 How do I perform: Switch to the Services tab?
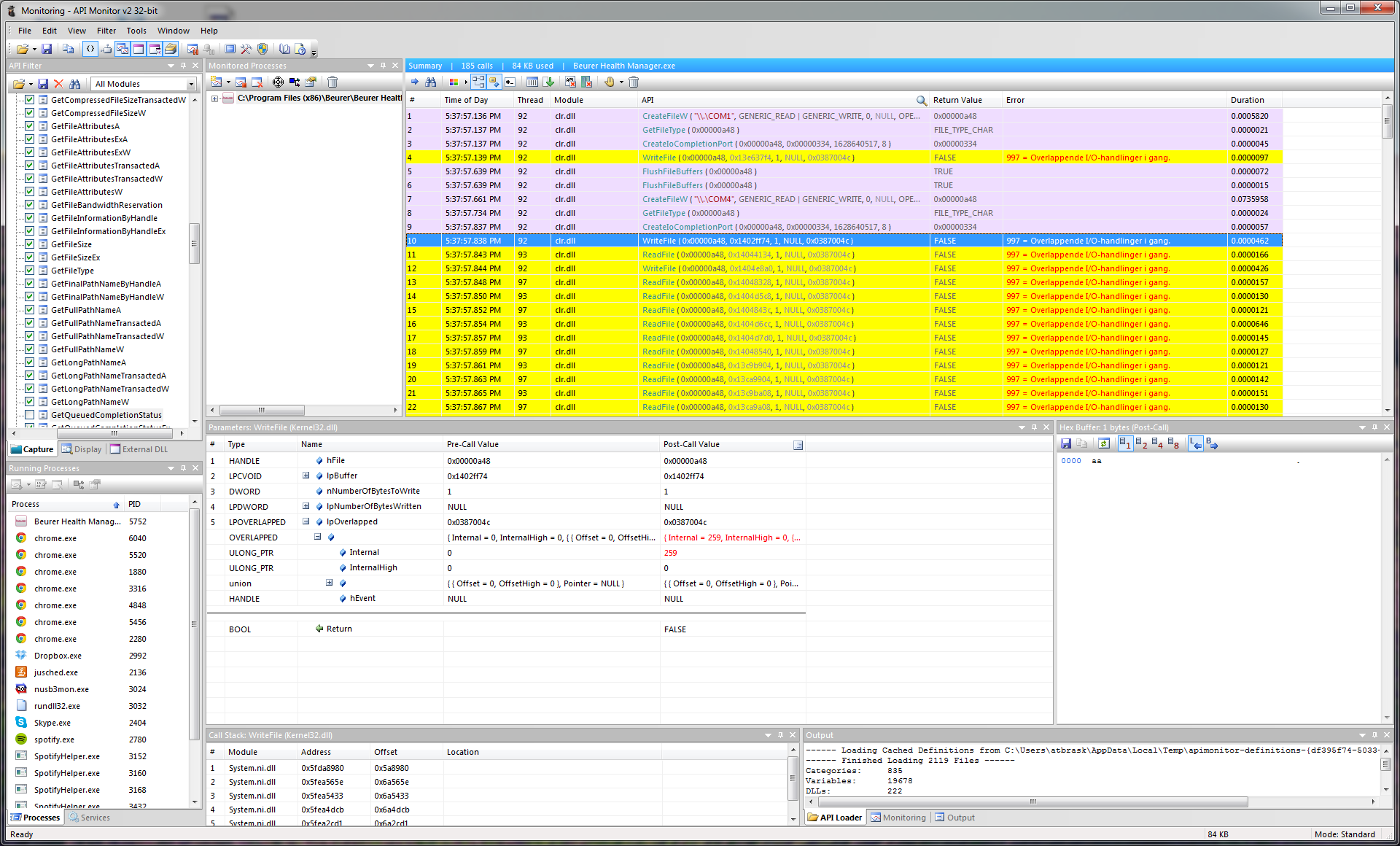[x=89, y=818]
